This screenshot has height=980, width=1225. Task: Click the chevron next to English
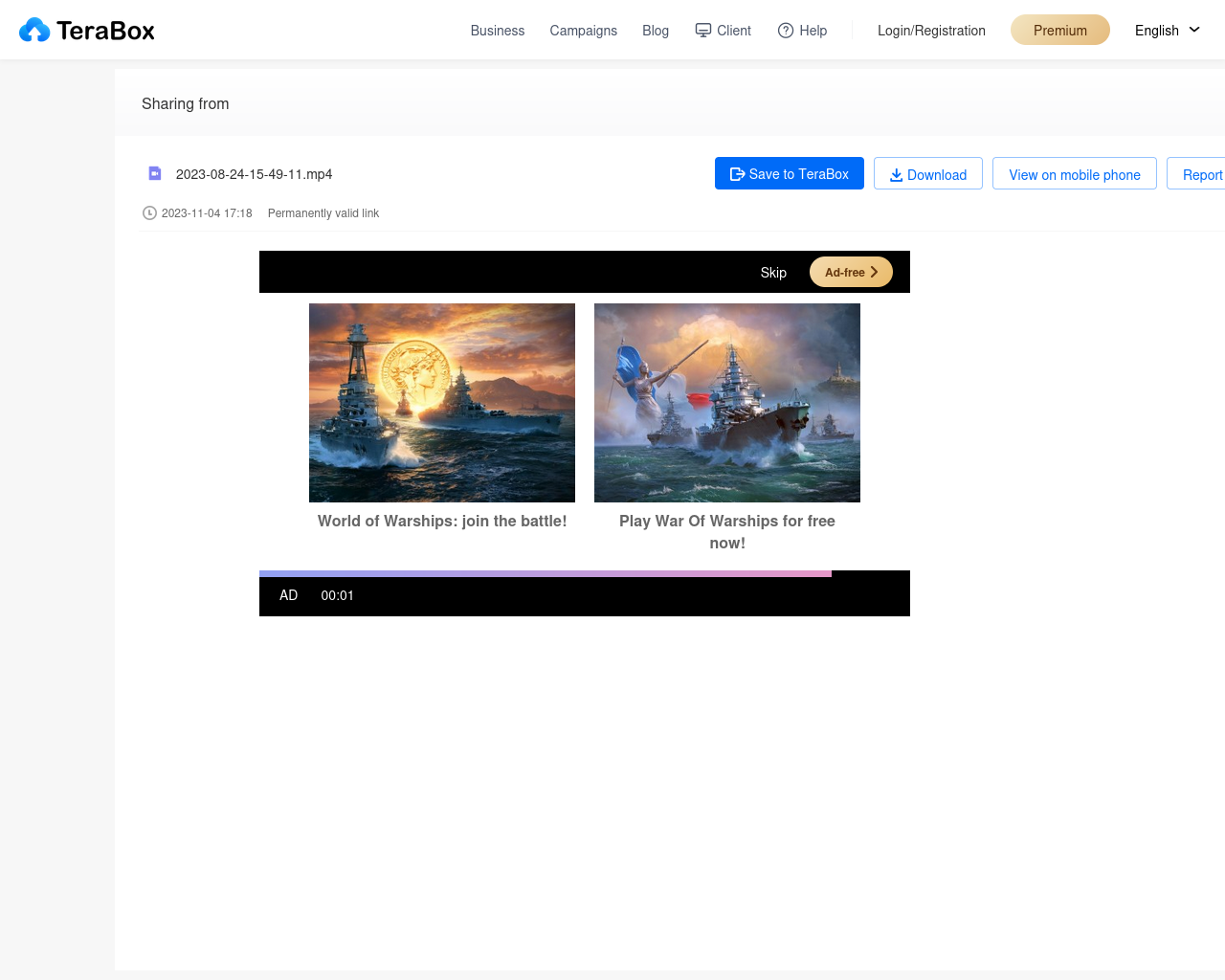click(1194, 30)
